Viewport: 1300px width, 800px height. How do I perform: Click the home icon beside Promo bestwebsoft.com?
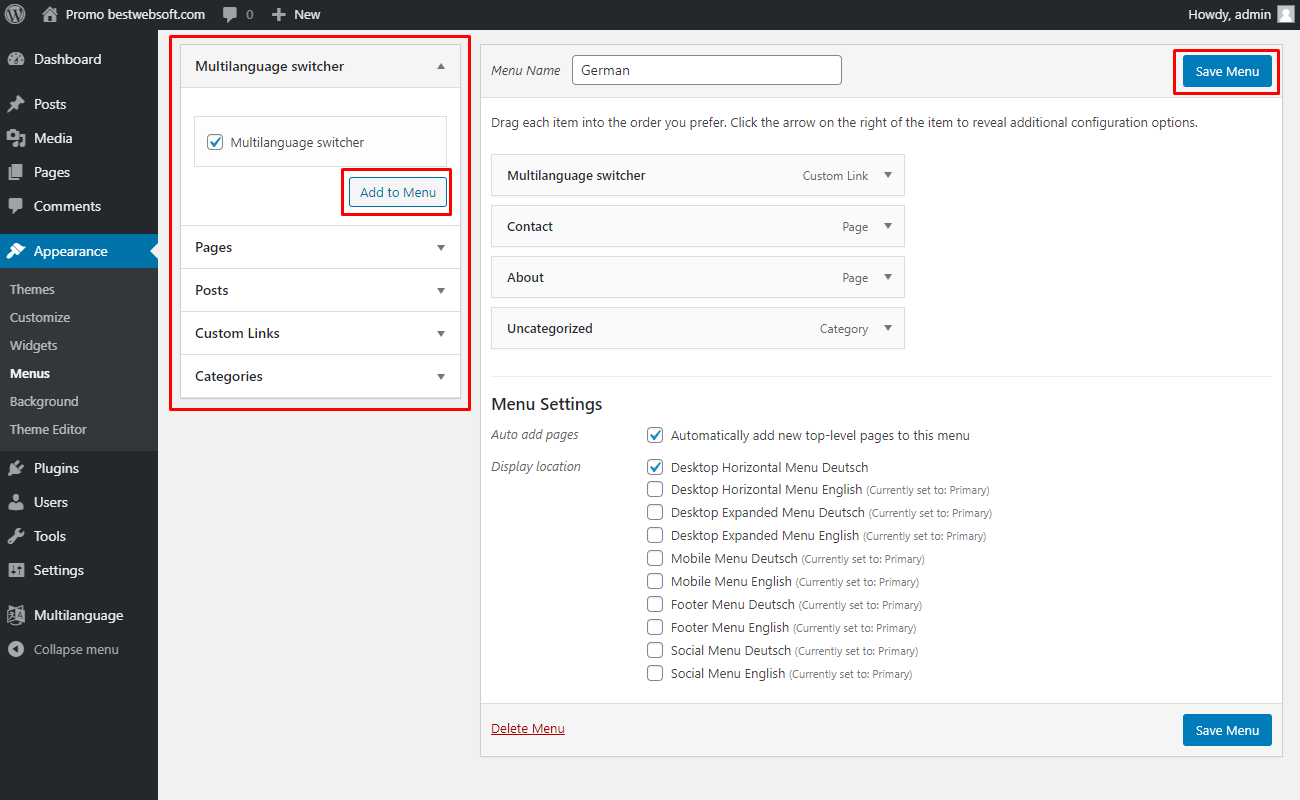pos(50,15)
